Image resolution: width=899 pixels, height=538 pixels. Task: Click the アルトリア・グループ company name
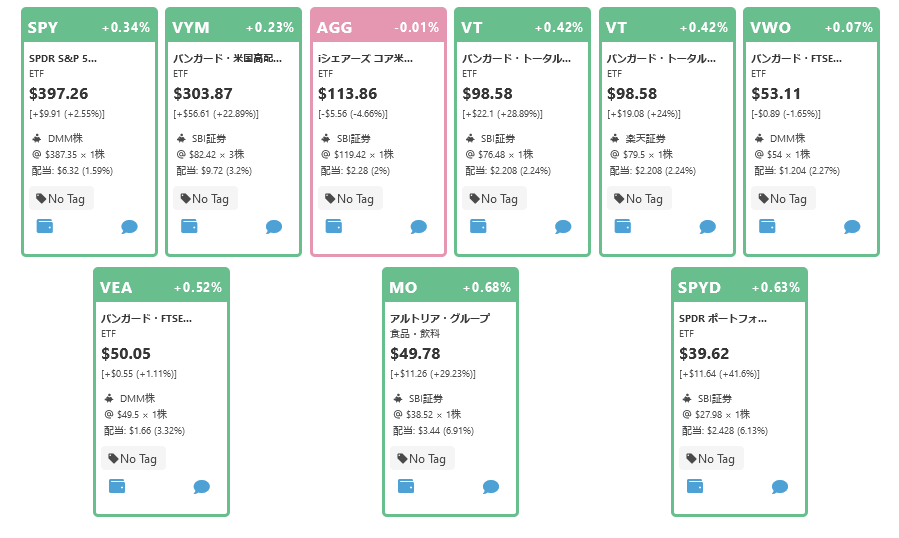[440, 318]
